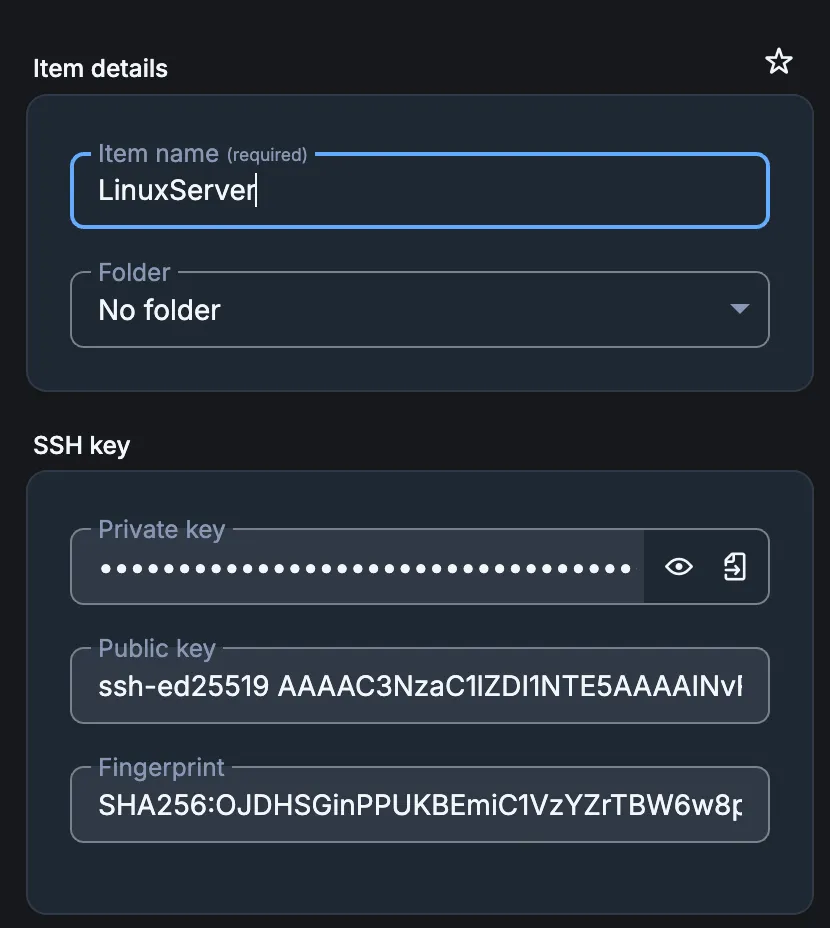
Task: Click the "AAAAC3NzaC1" portion of the public key
Action: click(350, 687)
